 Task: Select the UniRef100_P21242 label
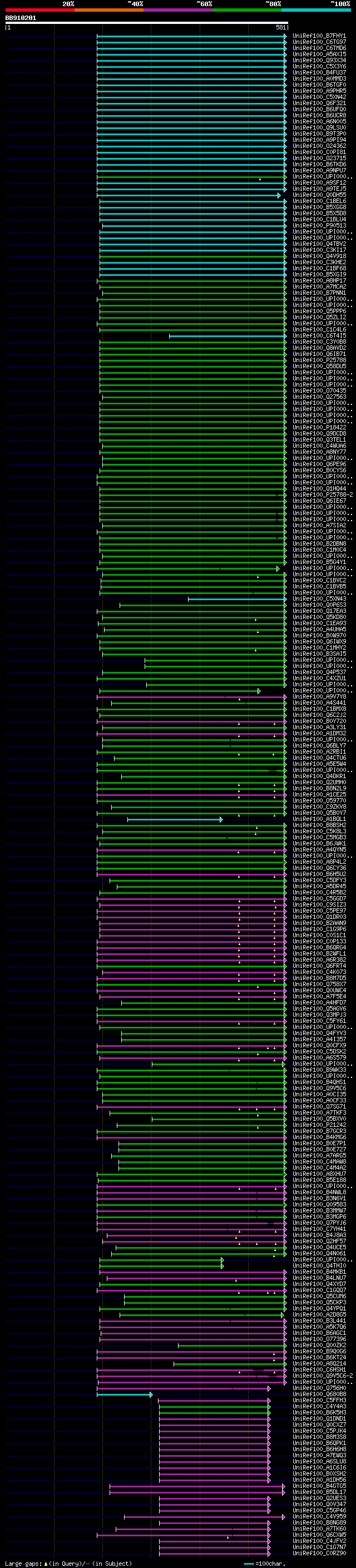[x=319, y=1125]
